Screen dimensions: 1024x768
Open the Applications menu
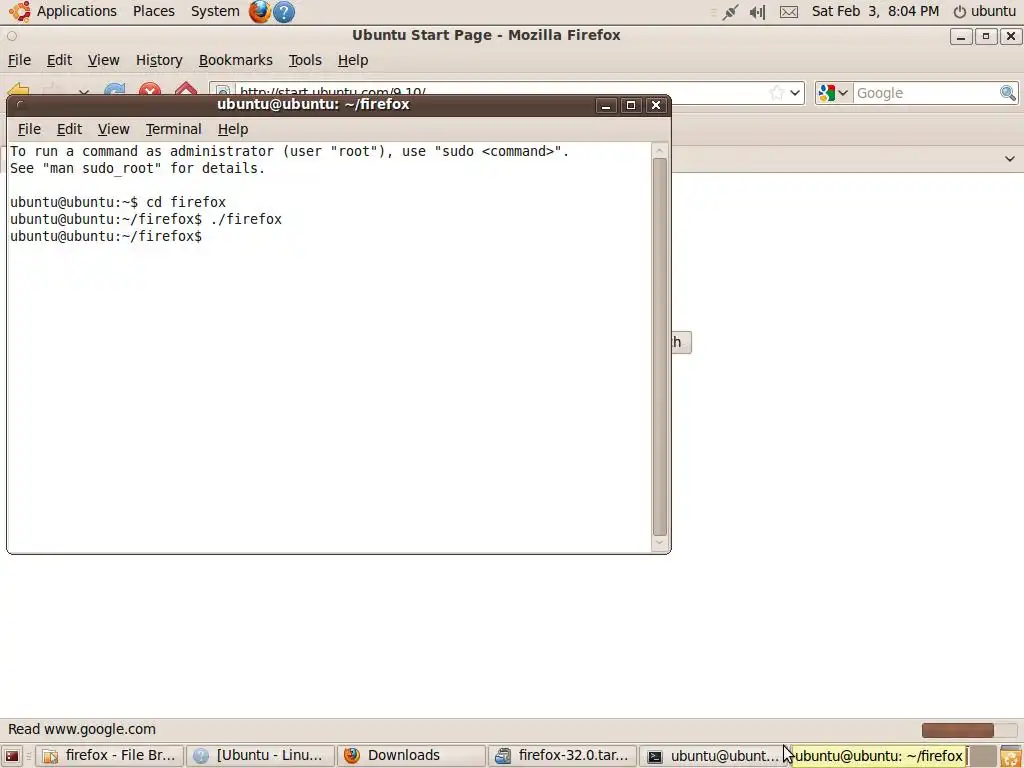click(x=76, y=11)
